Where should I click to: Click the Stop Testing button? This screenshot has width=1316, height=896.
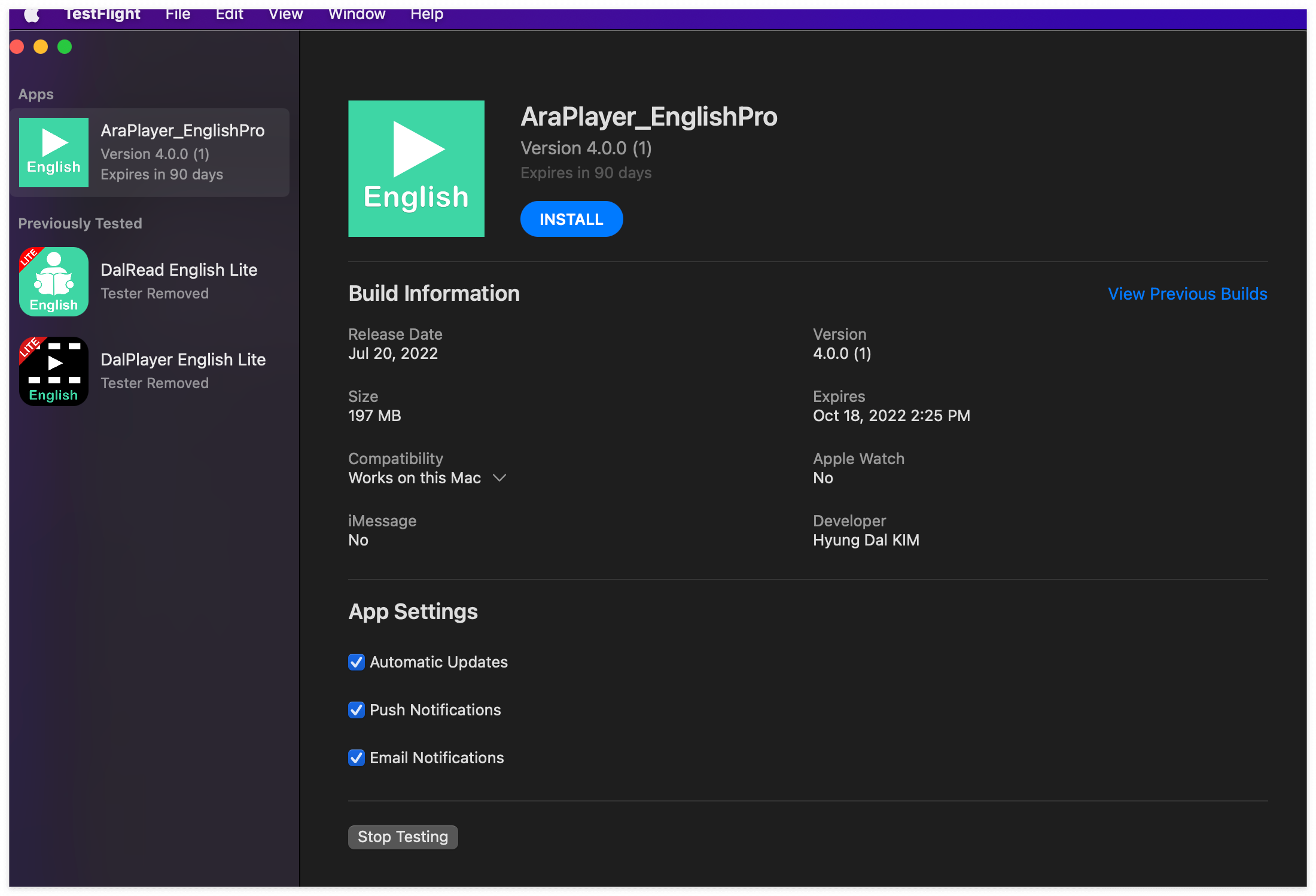(403, 837)
